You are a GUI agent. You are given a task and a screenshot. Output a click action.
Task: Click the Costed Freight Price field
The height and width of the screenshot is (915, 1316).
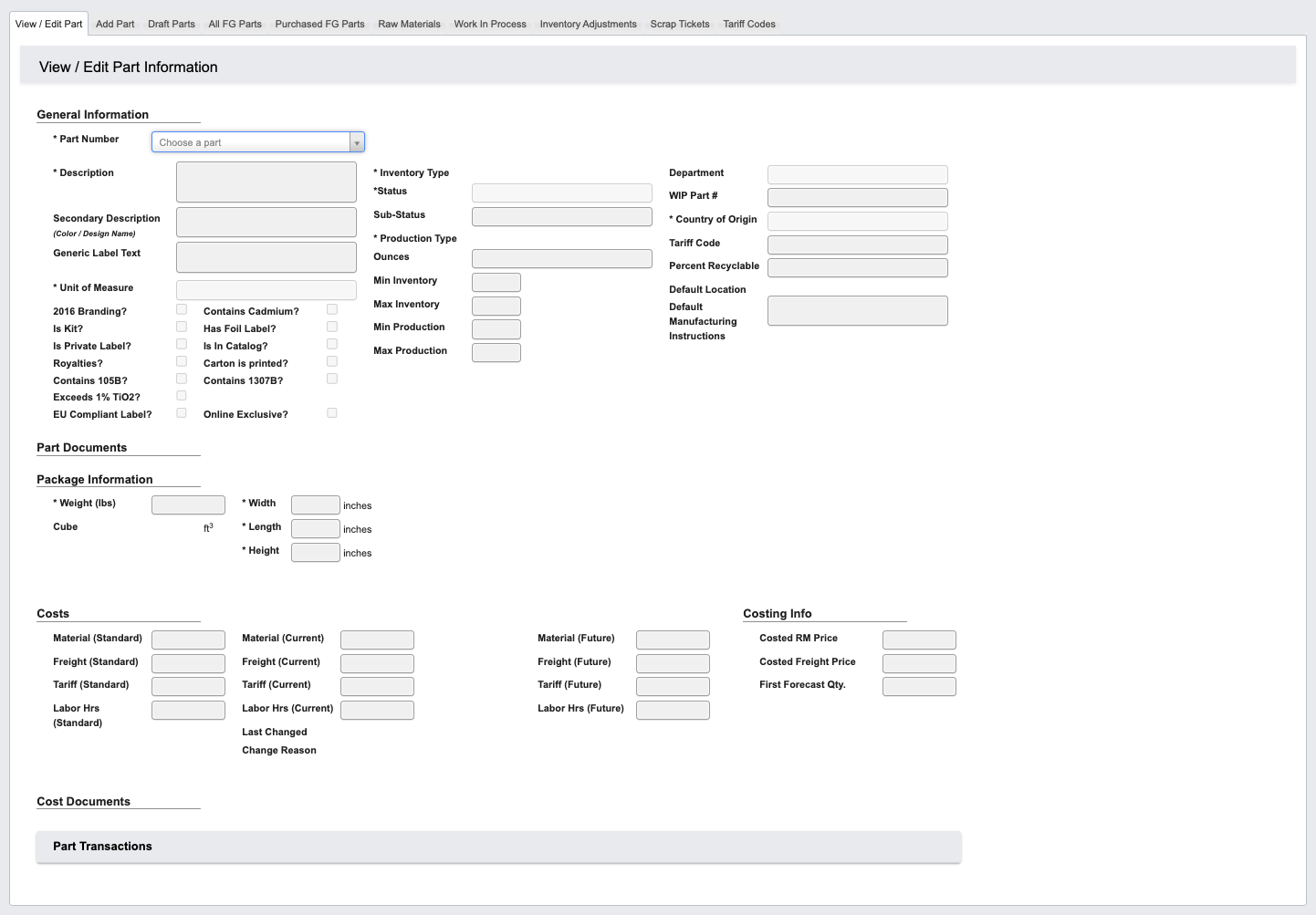pos(919,663)
